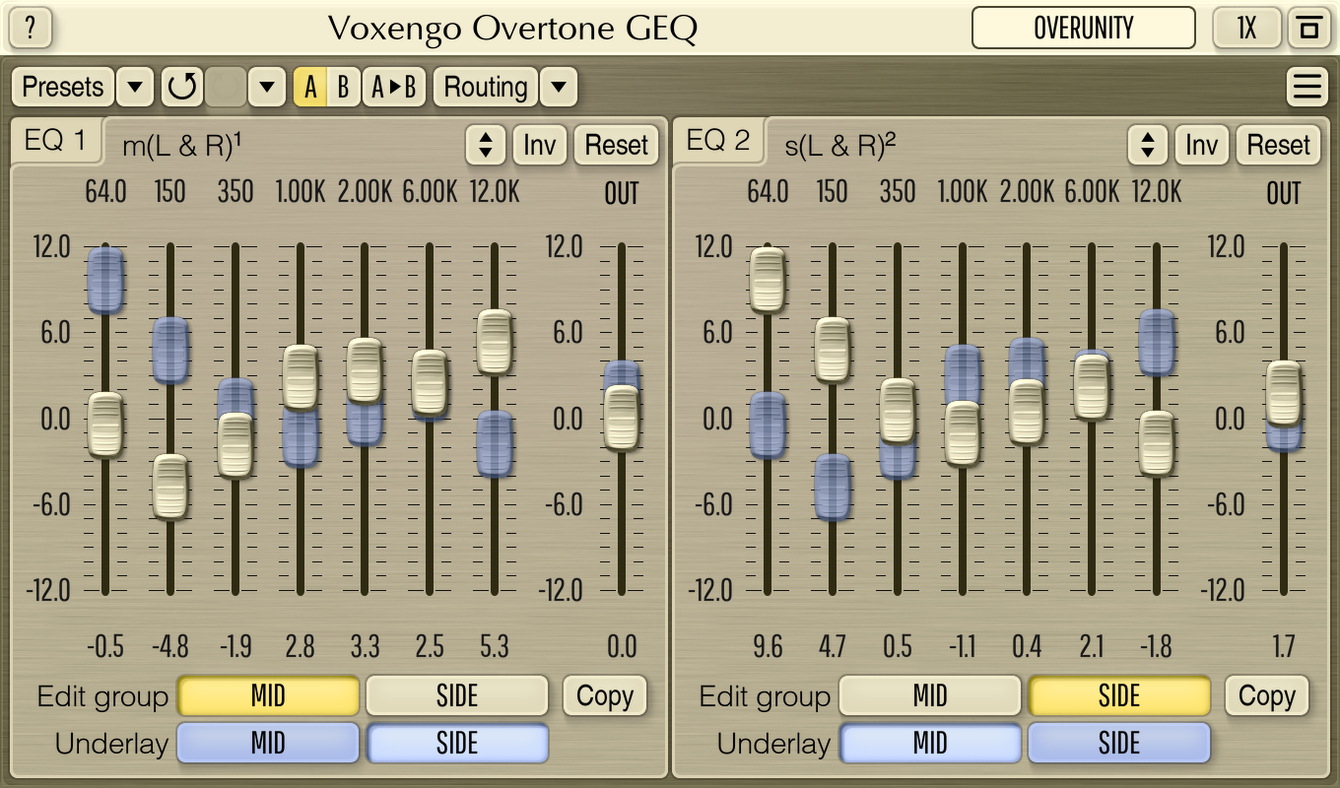This screenshot has height=788, width=1340.
Task: Toggle MID underlay in EQ 1
Action: (268, 743)
